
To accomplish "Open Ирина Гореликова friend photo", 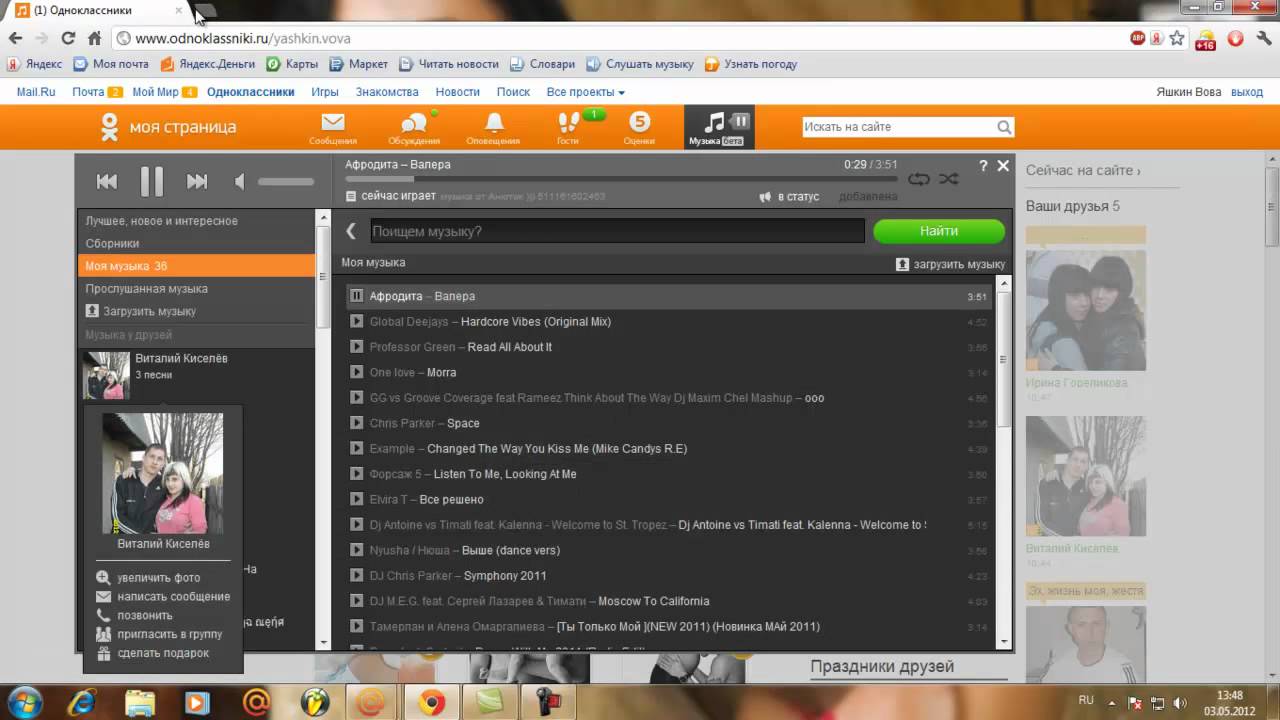I will tap(1085, 310).
